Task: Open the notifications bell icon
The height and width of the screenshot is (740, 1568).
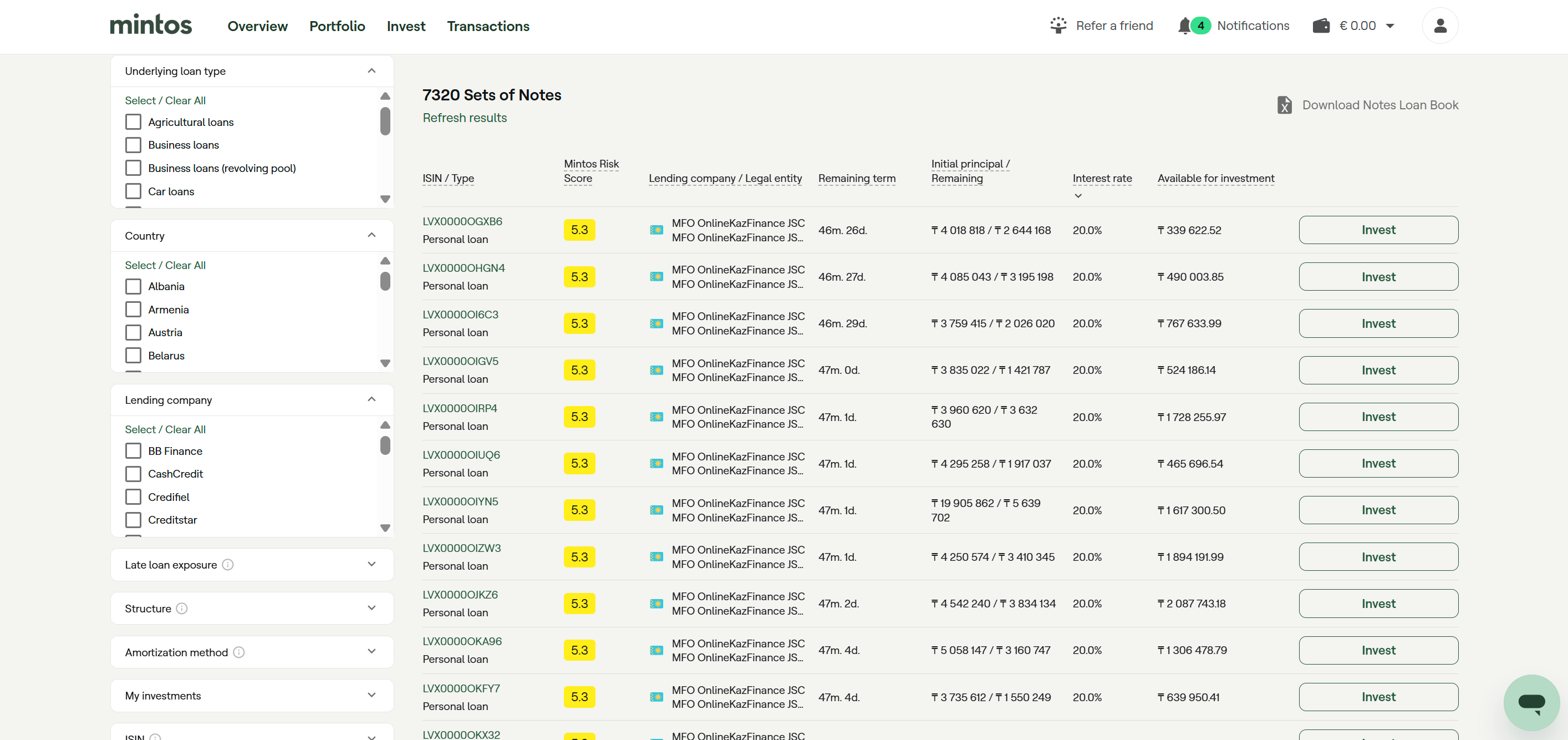Action: [x=1184, y=26]
